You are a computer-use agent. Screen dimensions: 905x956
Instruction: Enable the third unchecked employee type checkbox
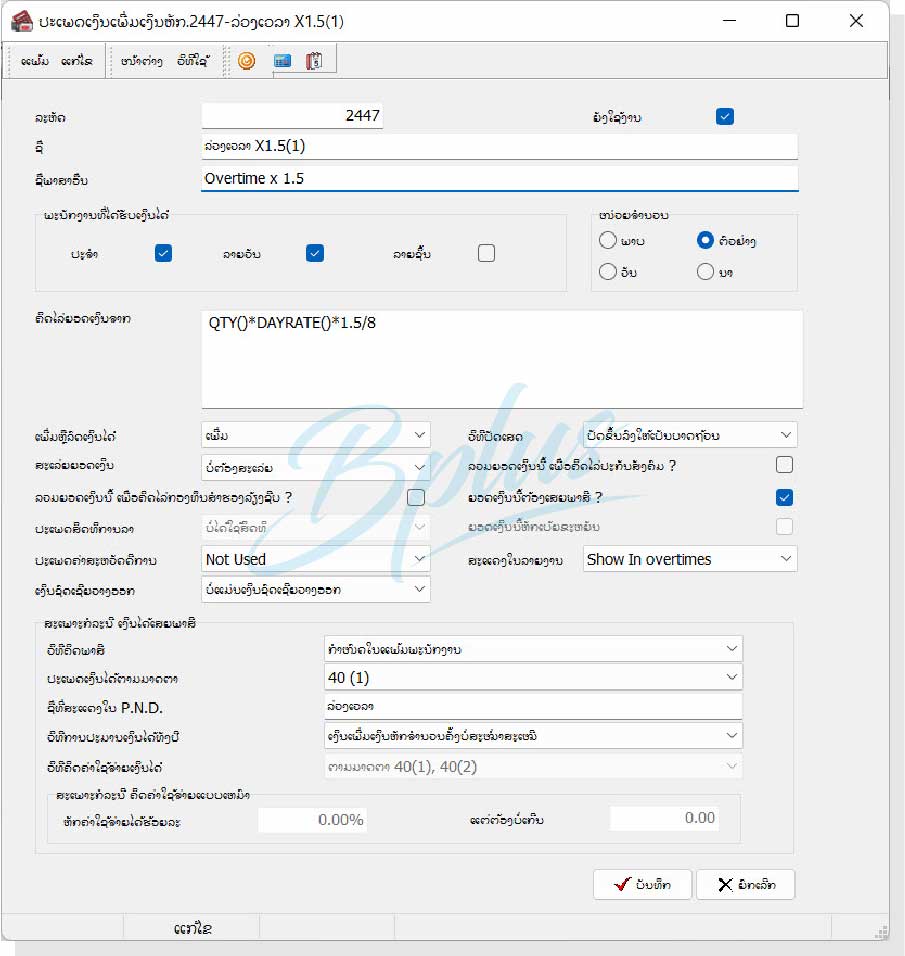pyautogui.click(x=486, y=253)
